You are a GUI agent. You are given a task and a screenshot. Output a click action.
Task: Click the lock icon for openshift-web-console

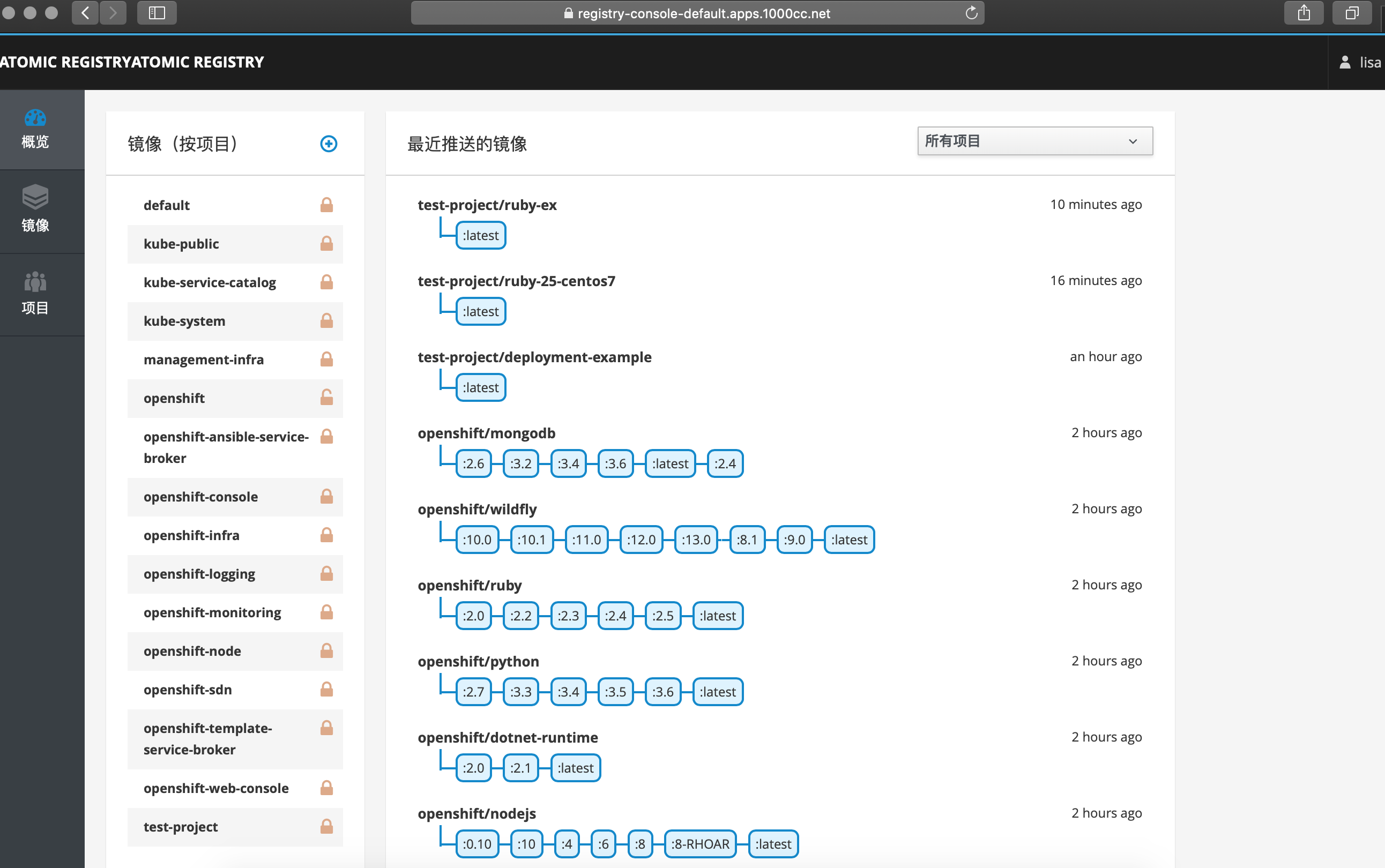click(327, 788)
